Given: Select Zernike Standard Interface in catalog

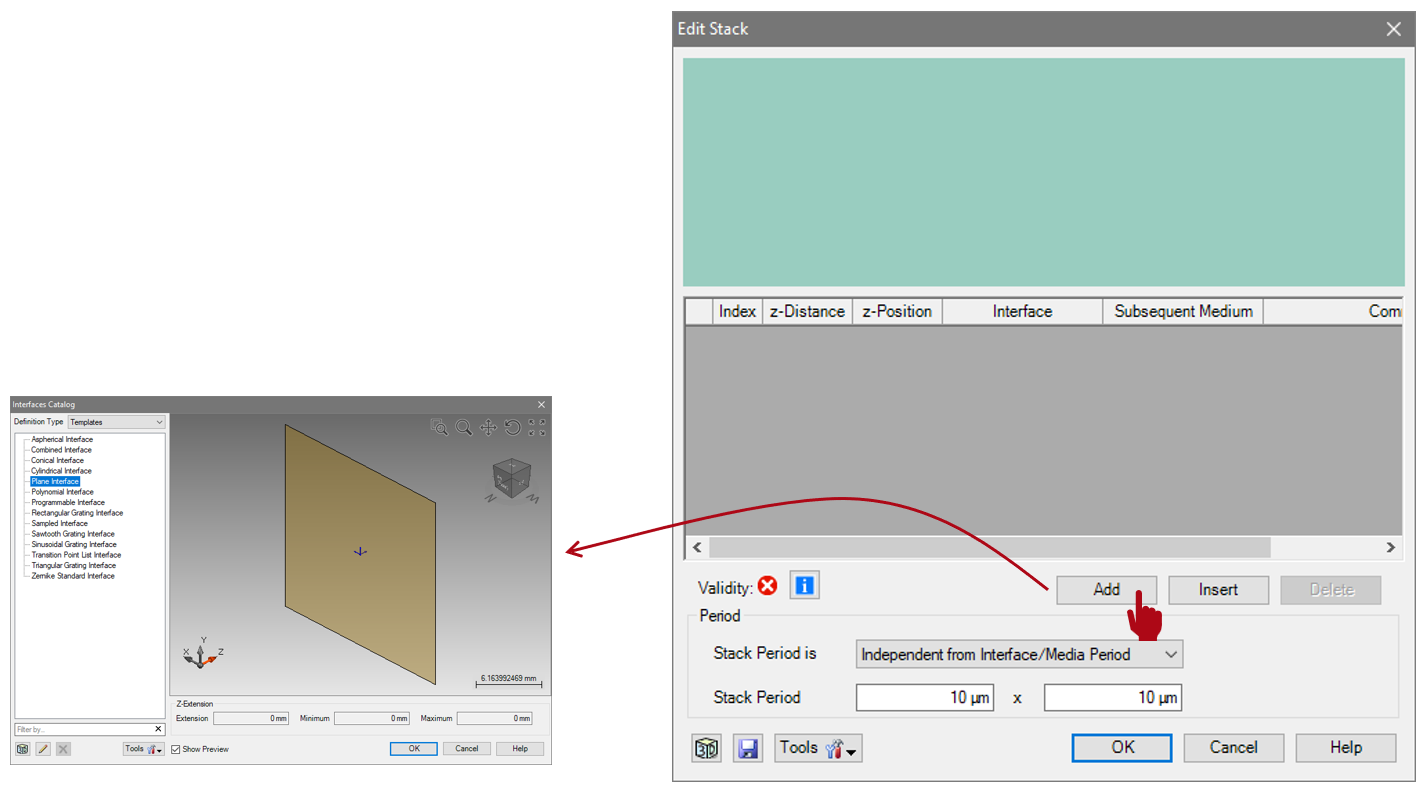Looking at the screenshot, I should pyautogui.click(x=73, y=576).
